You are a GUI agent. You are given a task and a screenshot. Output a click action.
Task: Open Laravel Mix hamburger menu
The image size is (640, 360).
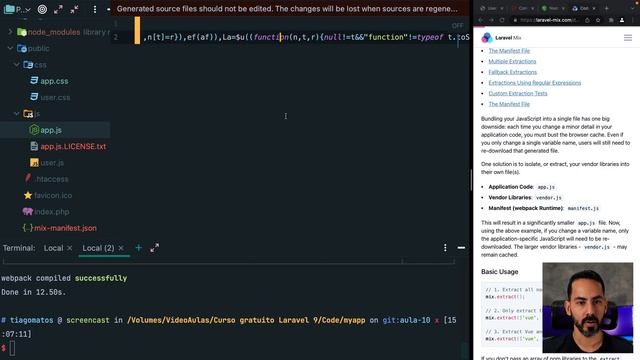pyautogui.click(x=628, y=38)
